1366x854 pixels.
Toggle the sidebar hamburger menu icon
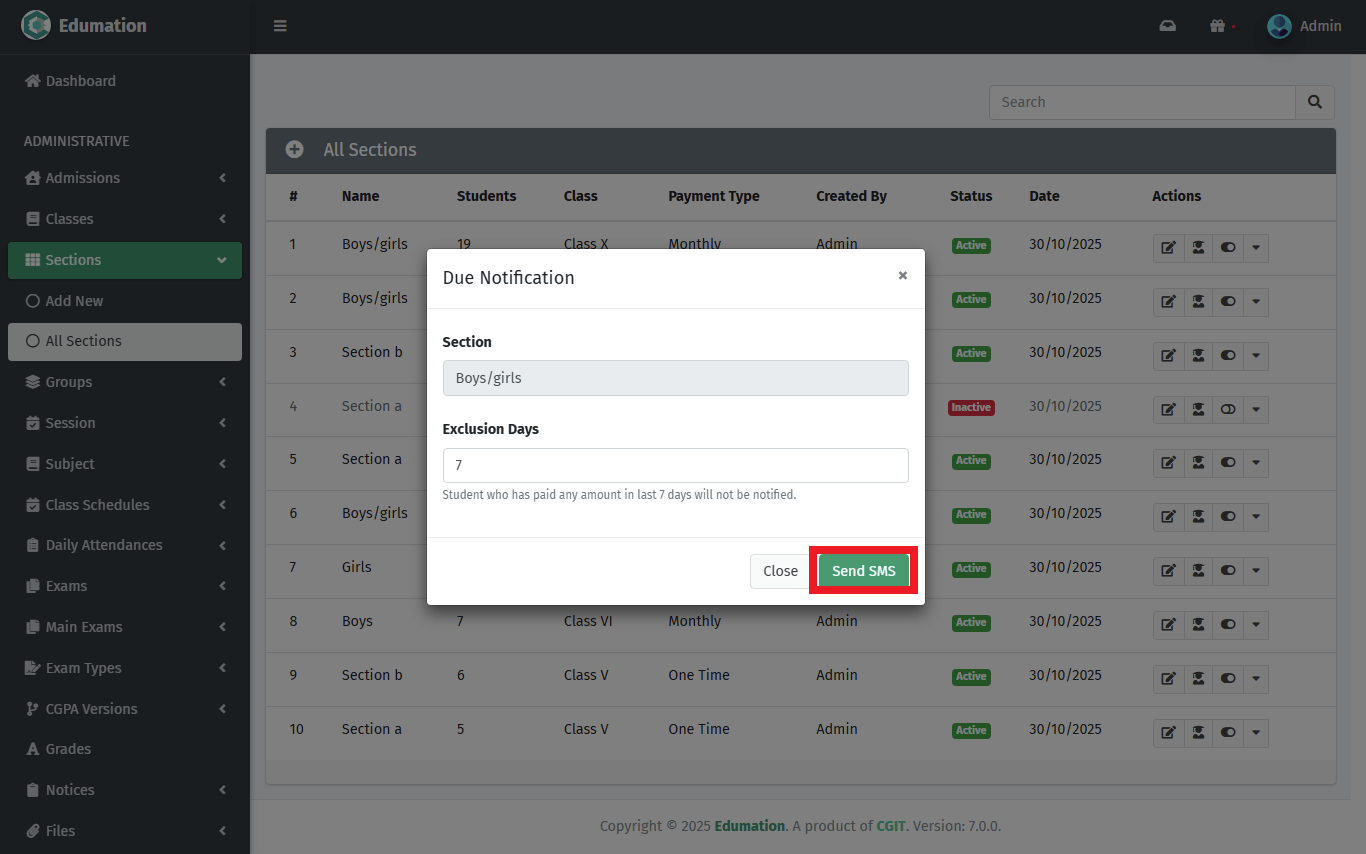[280, 26]
